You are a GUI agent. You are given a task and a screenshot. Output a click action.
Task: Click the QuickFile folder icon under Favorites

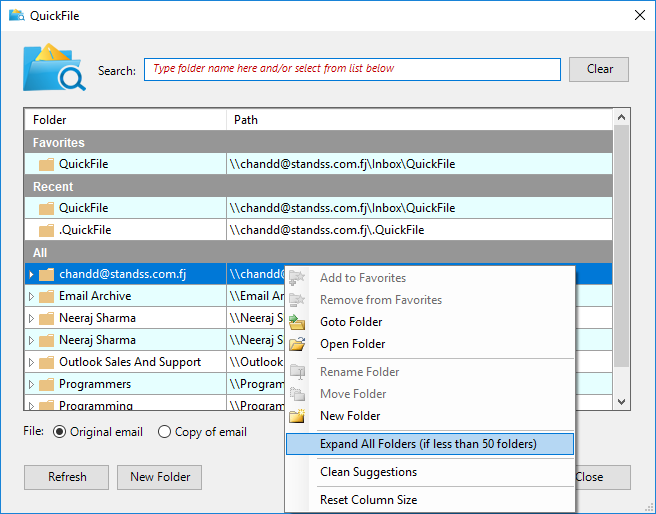46,164
